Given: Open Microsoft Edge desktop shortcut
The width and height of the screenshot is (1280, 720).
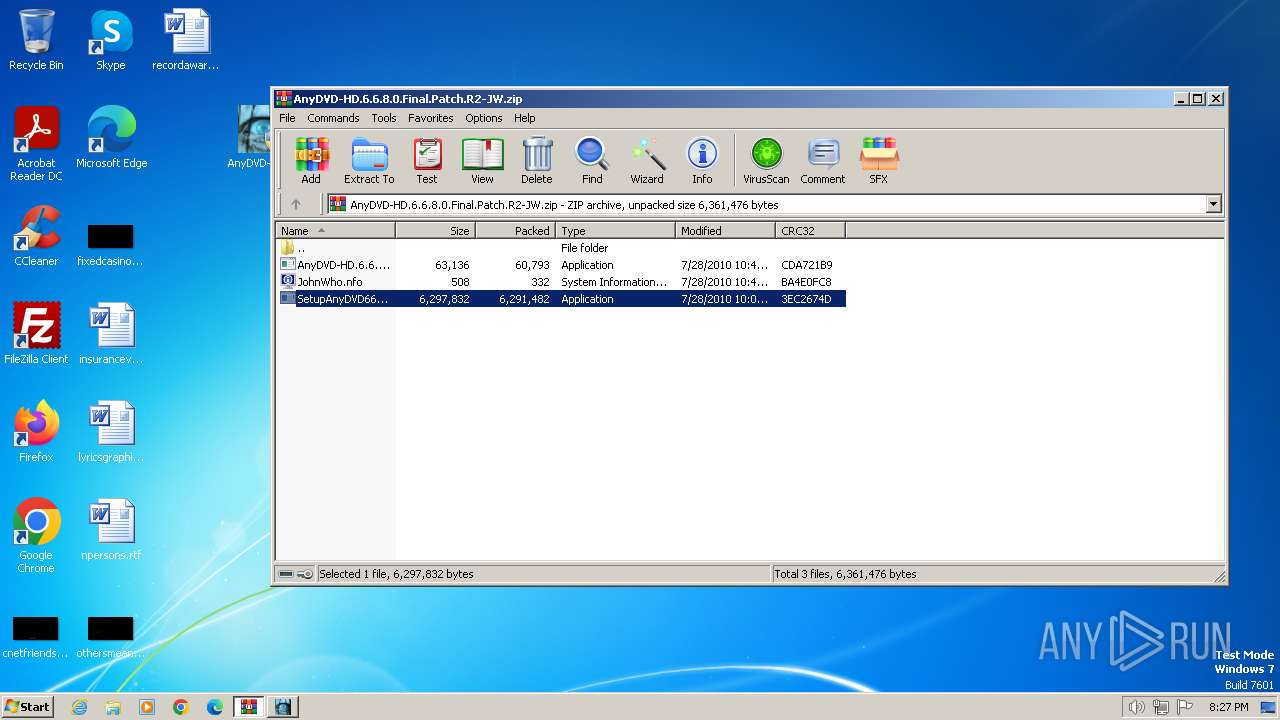Looking at the screenshot, I should [x=111, y=138].
